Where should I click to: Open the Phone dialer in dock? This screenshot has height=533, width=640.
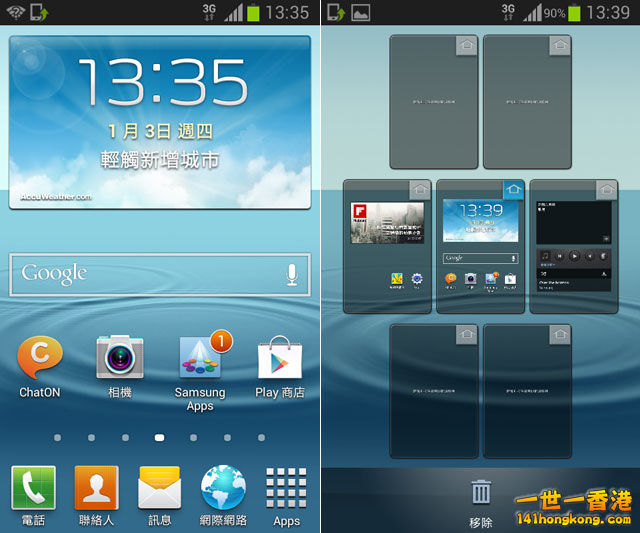(33, 489)
